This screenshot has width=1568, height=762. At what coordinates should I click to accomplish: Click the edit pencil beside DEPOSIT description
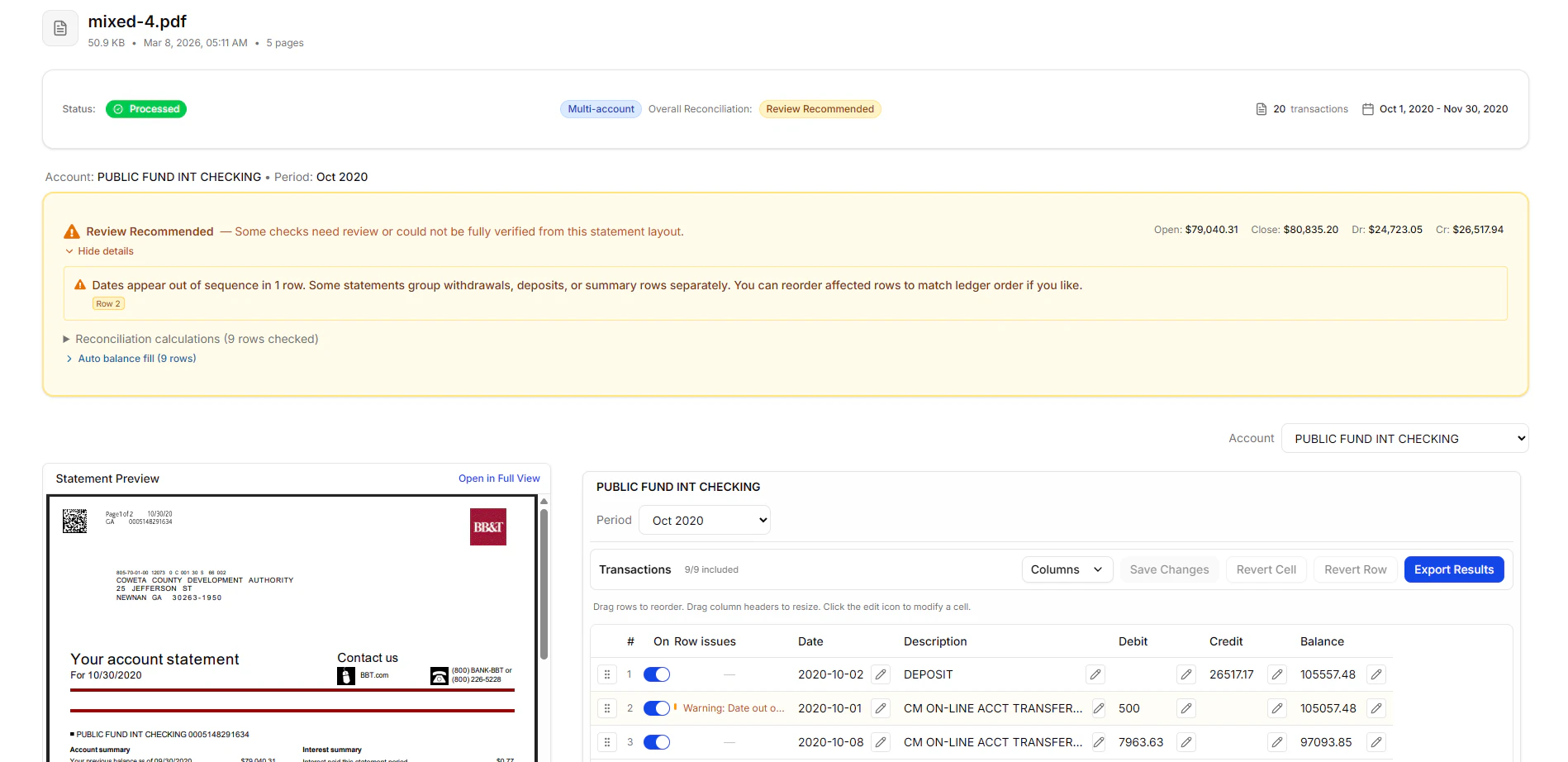click(1095, 674)
